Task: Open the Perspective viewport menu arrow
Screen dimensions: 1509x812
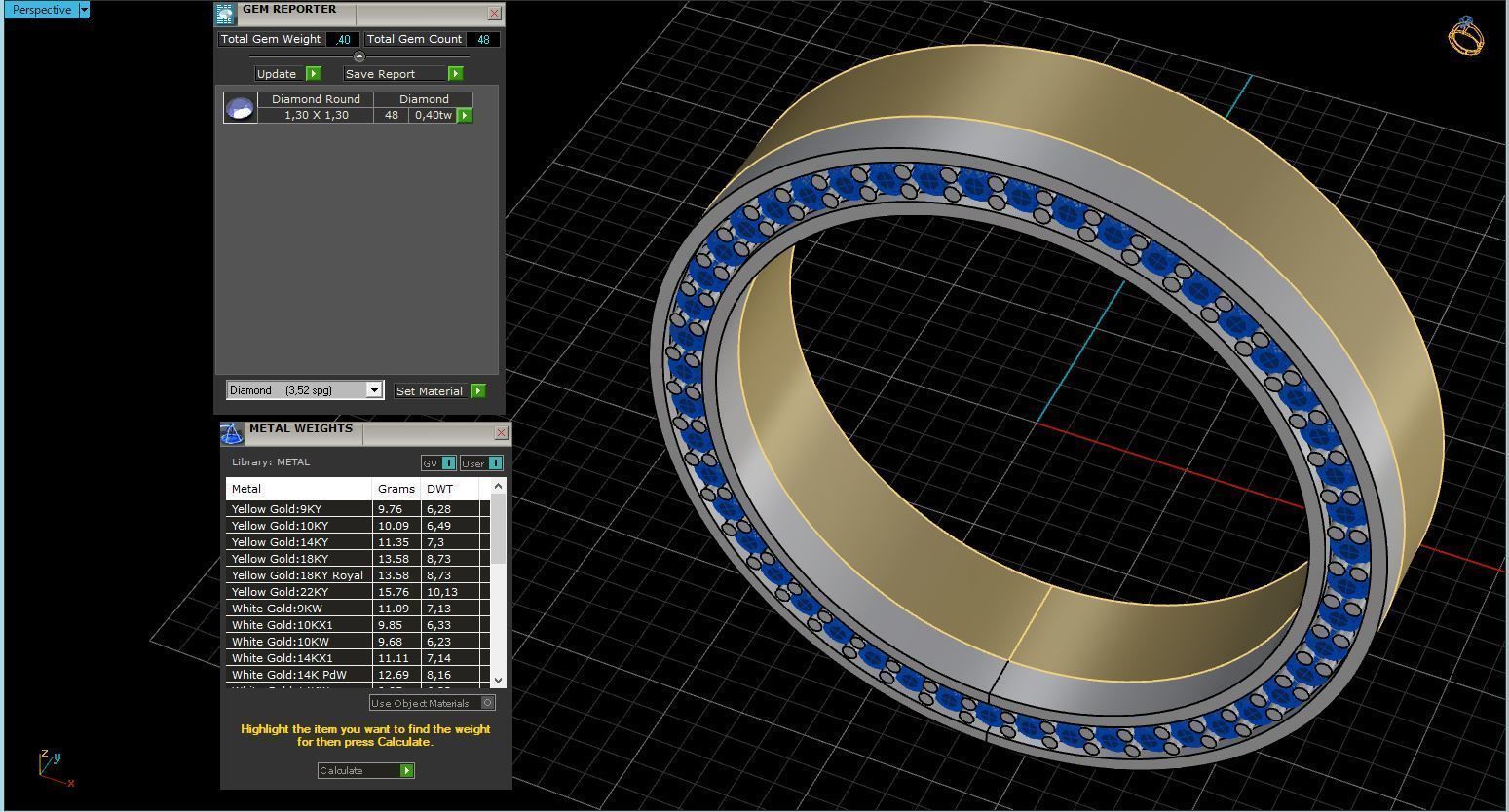Action: click(x=84, y=10)
